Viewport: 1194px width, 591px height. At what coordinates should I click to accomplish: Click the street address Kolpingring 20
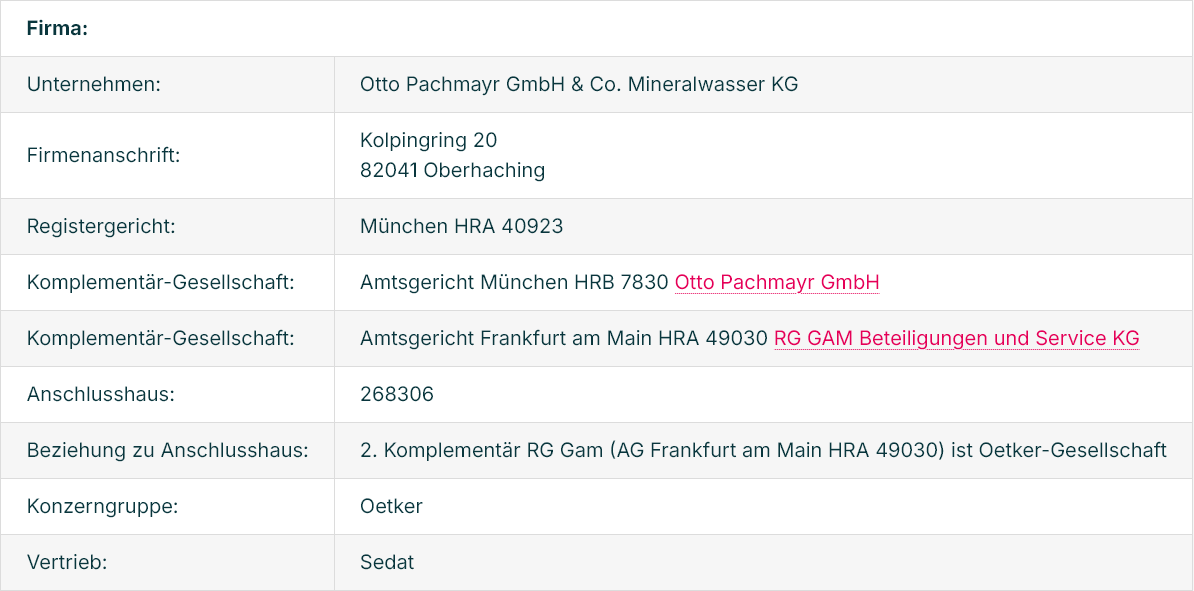click(x=428, y=140)
